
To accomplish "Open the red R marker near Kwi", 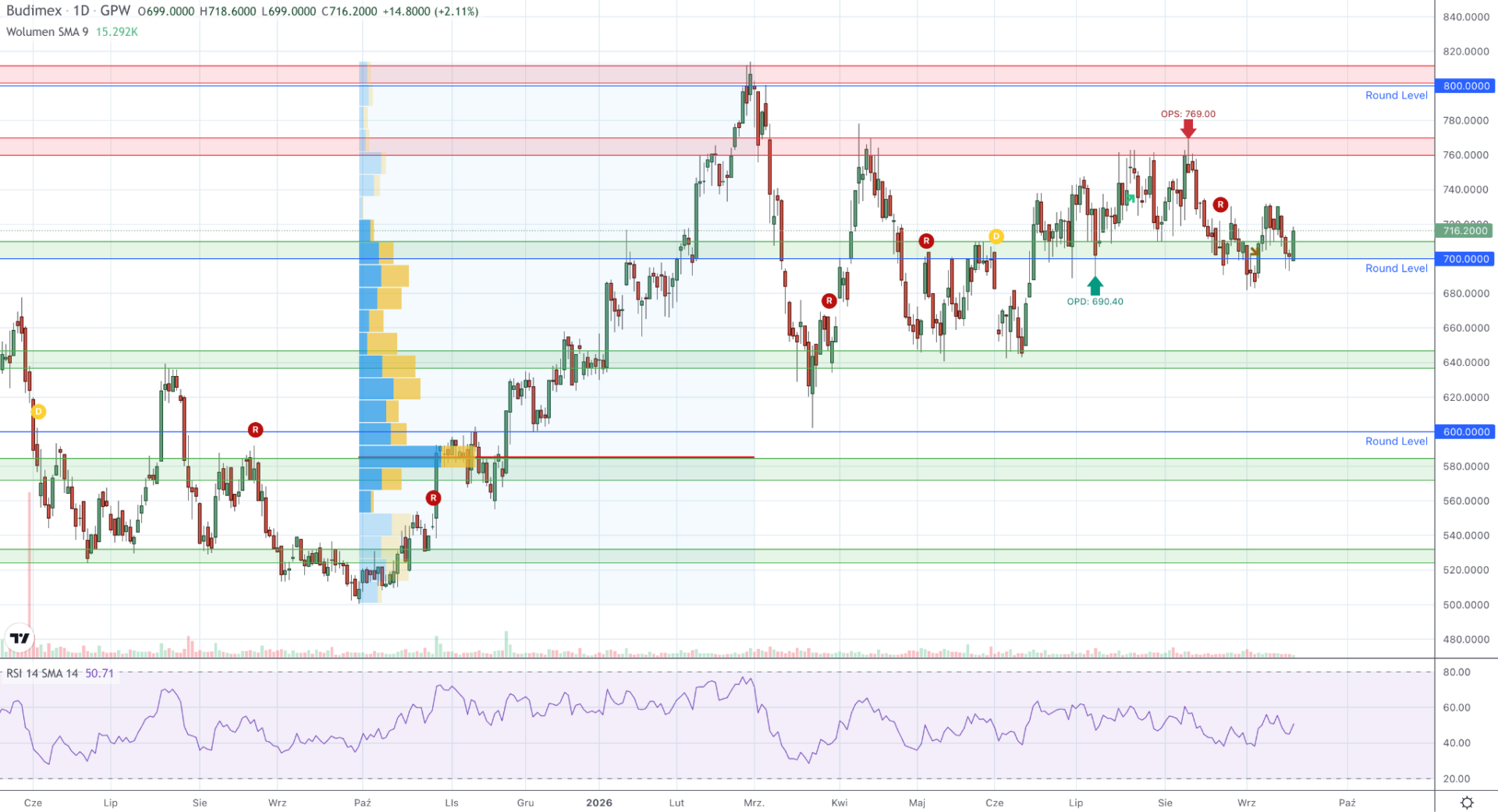I will coord(829,301).
